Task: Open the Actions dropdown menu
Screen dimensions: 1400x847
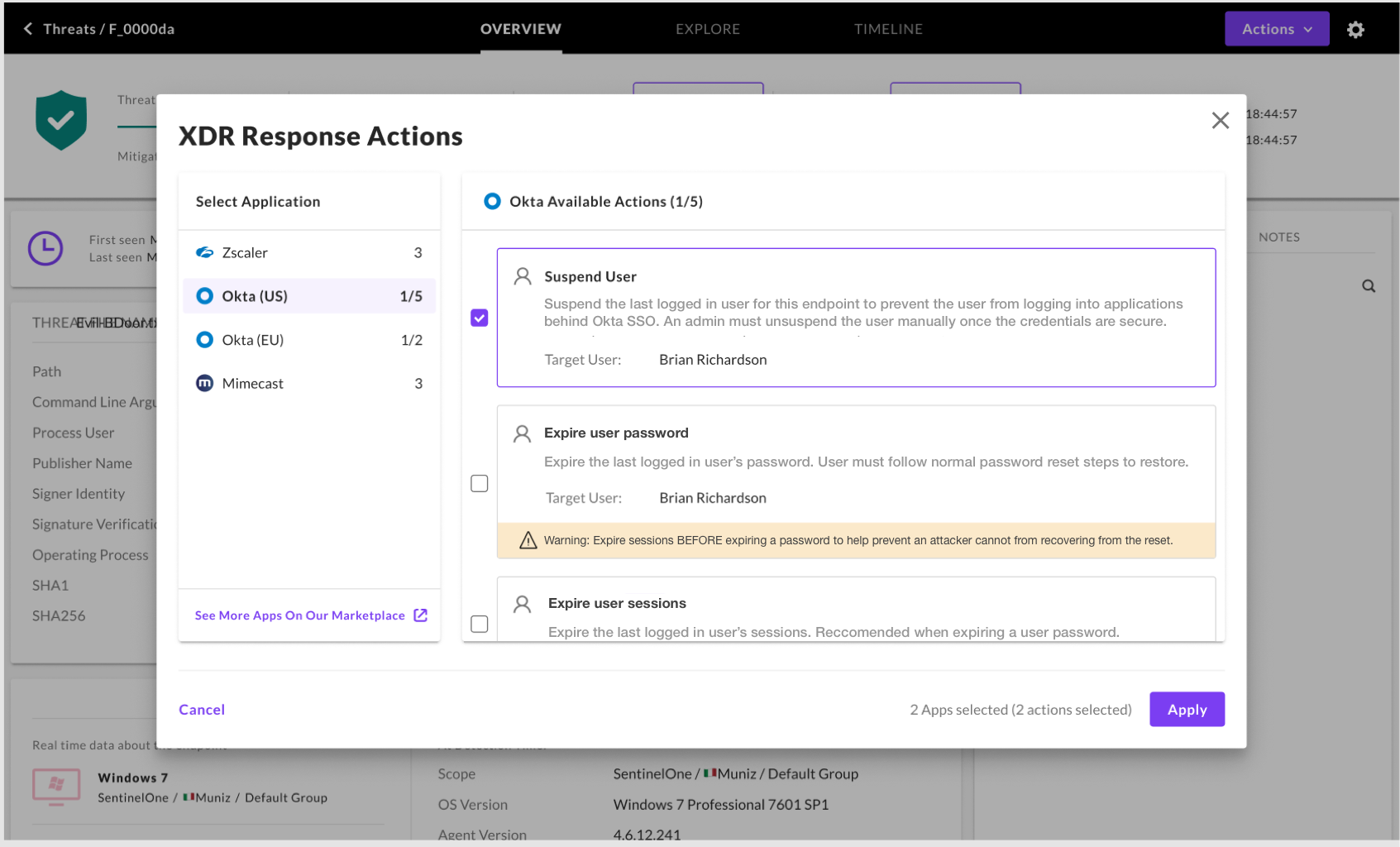Action: 1276,29
